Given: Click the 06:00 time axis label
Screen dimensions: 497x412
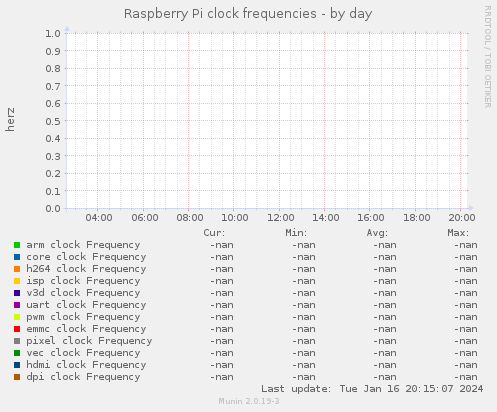Looking at the screenshot, I should pos(145,218).
